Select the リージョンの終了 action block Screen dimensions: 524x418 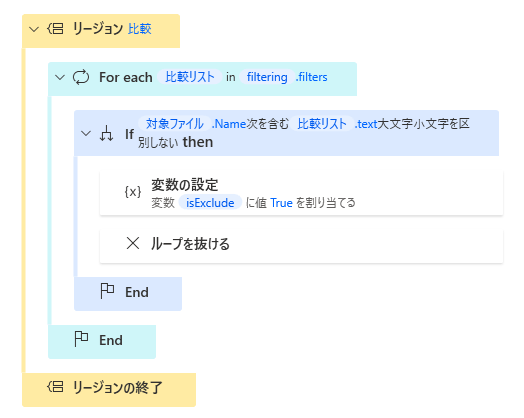109,390
